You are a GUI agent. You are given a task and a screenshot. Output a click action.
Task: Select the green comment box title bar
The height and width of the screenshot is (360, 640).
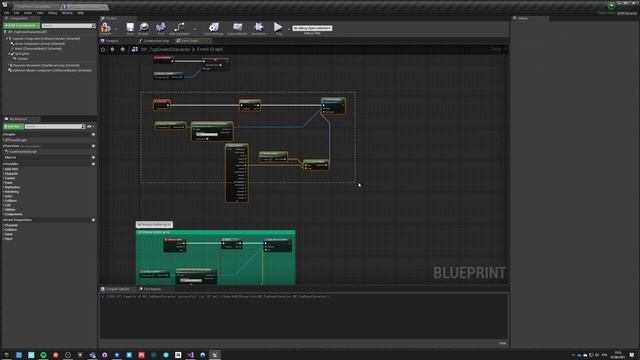point(216,232)
